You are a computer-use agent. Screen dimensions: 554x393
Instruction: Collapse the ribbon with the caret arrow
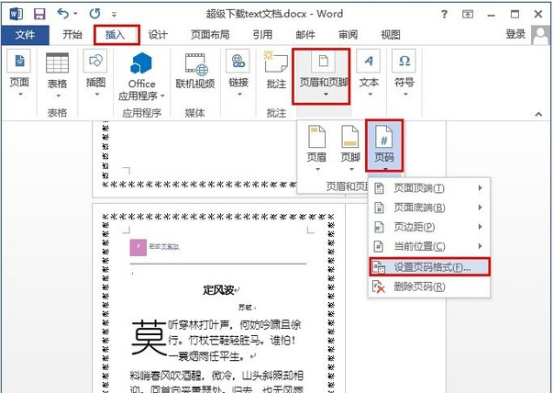(538, 114)
